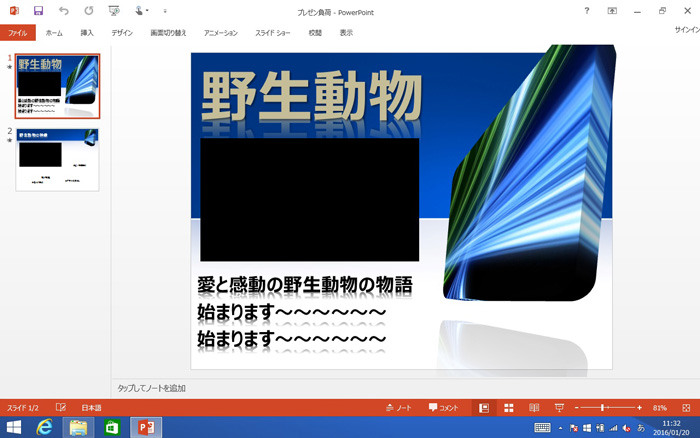Screen dimensions: 700x438
Task: Toggle touch/mouse mode icon
Action: coord(141,11)
